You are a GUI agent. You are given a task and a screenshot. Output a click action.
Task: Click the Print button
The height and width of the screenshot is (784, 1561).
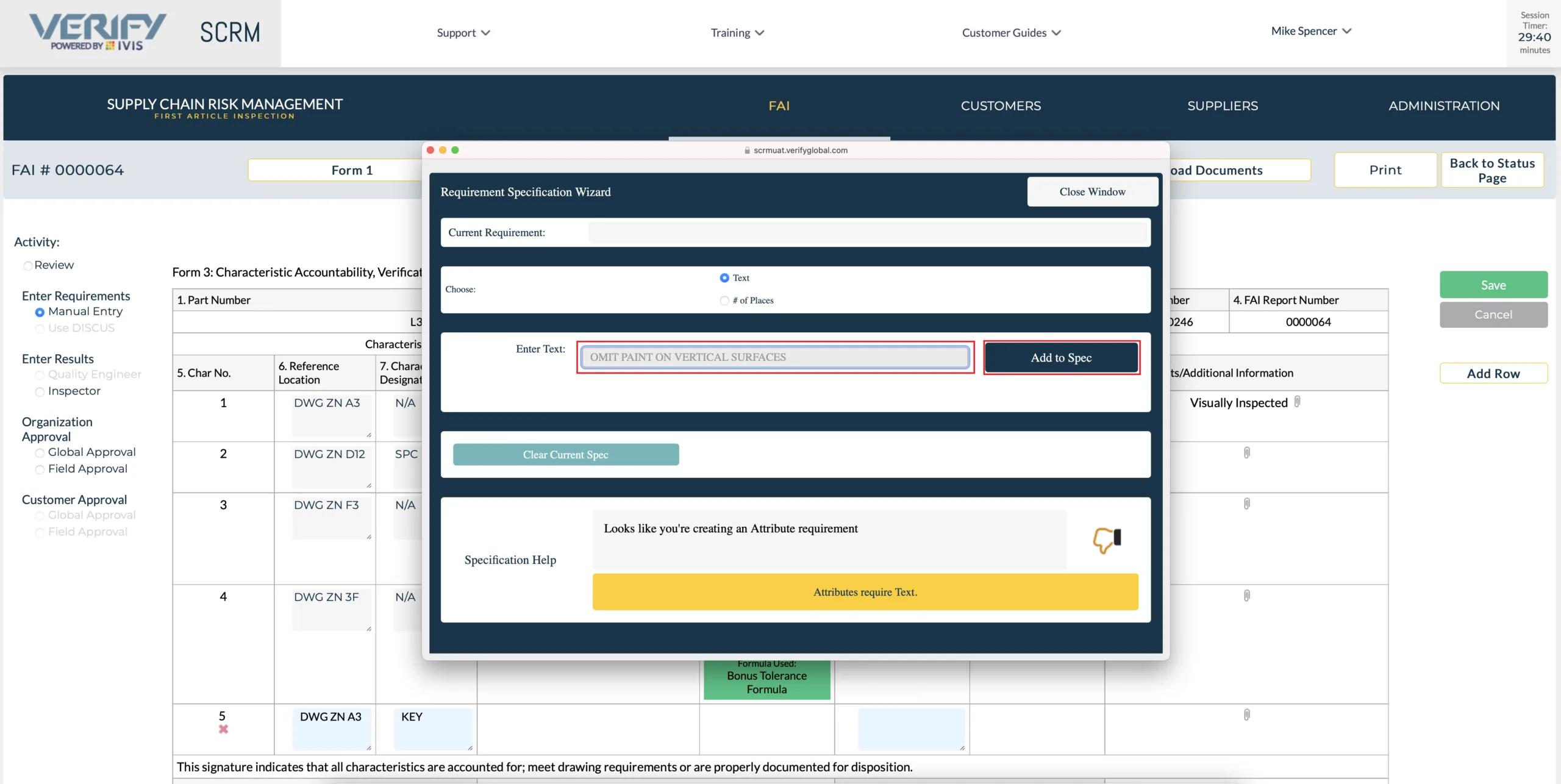[1385, 170]
